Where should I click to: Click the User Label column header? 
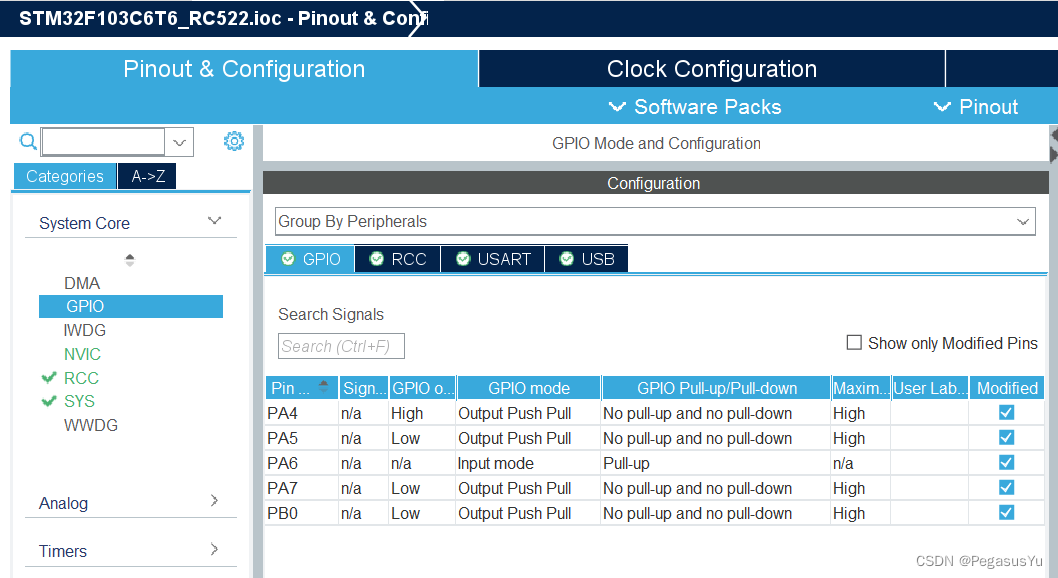click(x=930, y=388)
